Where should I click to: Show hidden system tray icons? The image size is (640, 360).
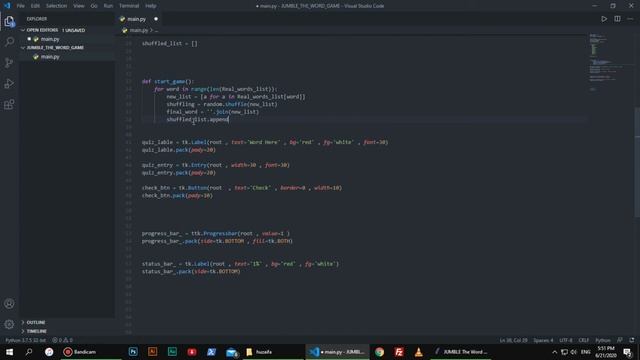pyautogui.click(x=554, y=352)
